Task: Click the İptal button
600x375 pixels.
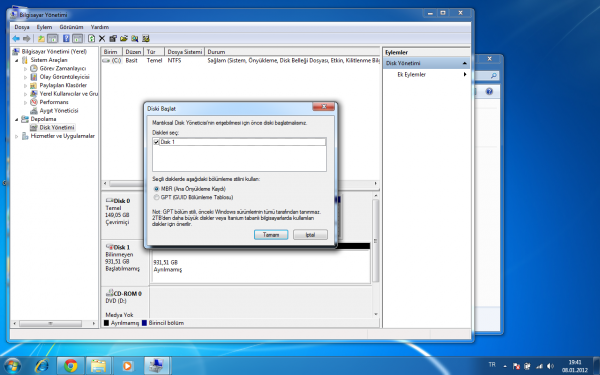Action: click(310, 235)
